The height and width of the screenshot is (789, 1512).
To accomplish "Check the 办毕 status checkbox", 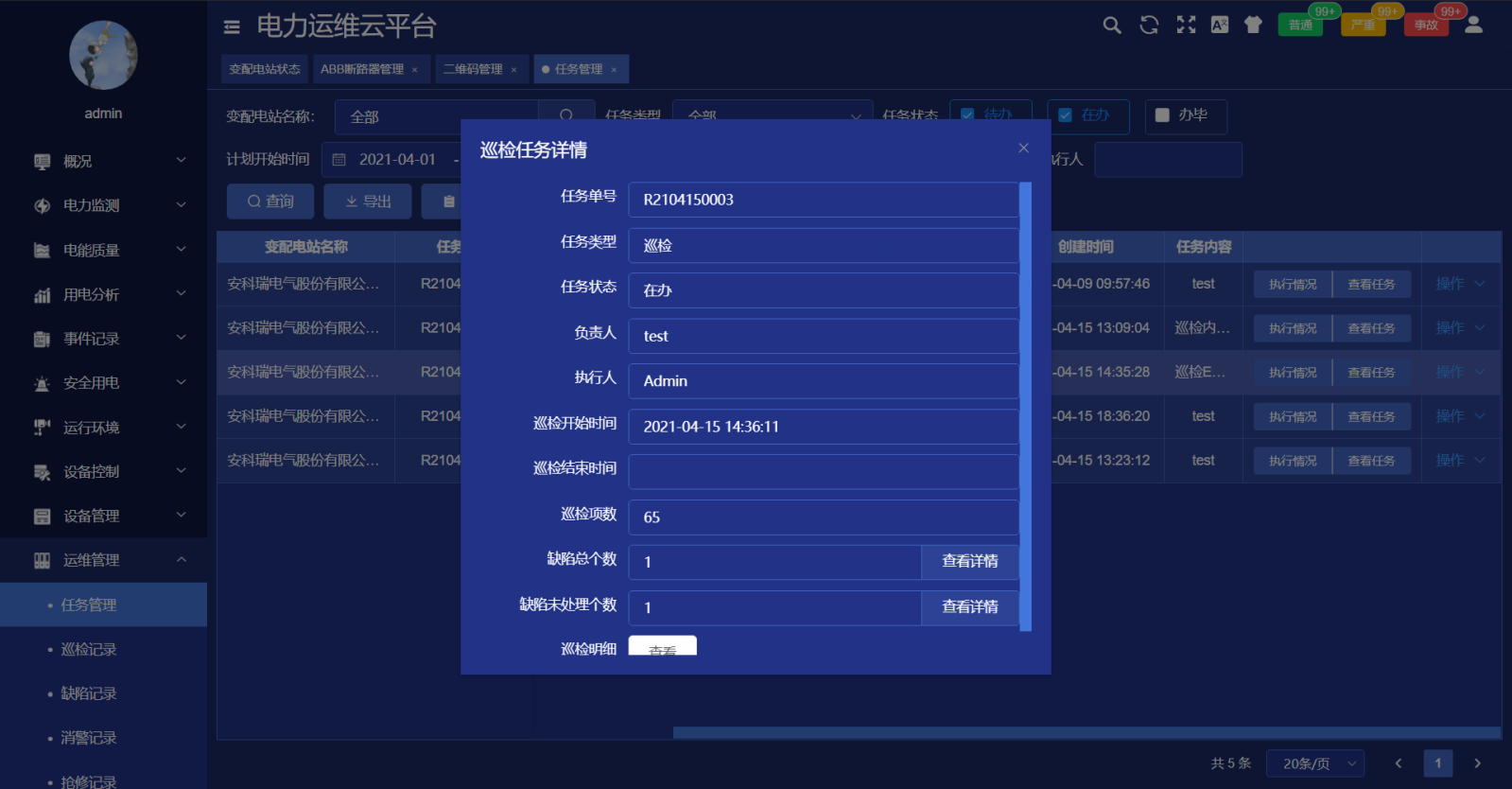I will (1162, 115).
